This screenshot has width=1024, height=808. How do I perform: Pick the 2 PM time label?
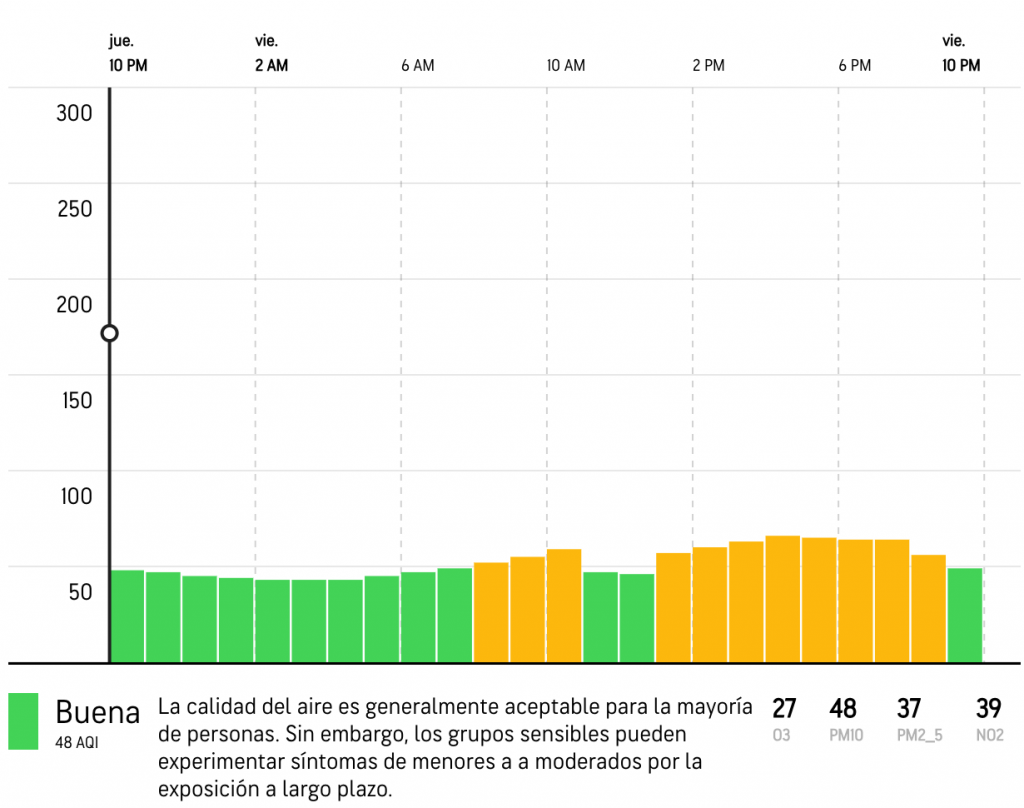pyautogui.click(x=708, y=66)
